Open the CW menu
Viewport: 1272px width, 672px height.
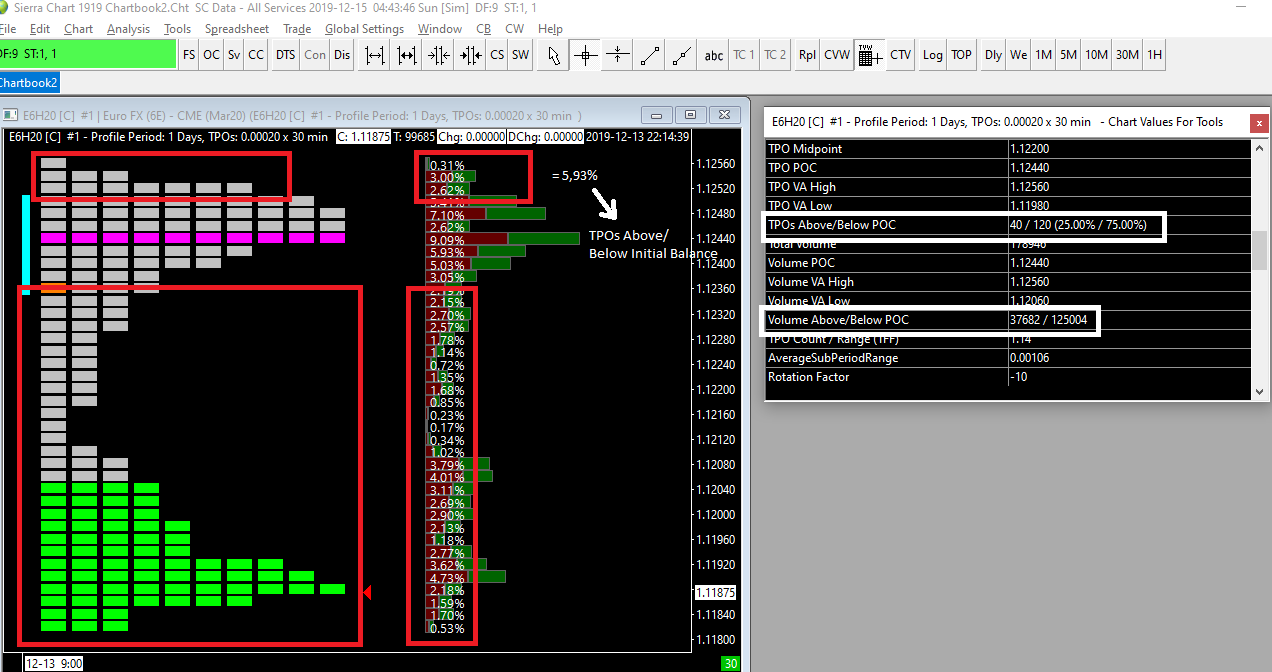click(514, 29)
